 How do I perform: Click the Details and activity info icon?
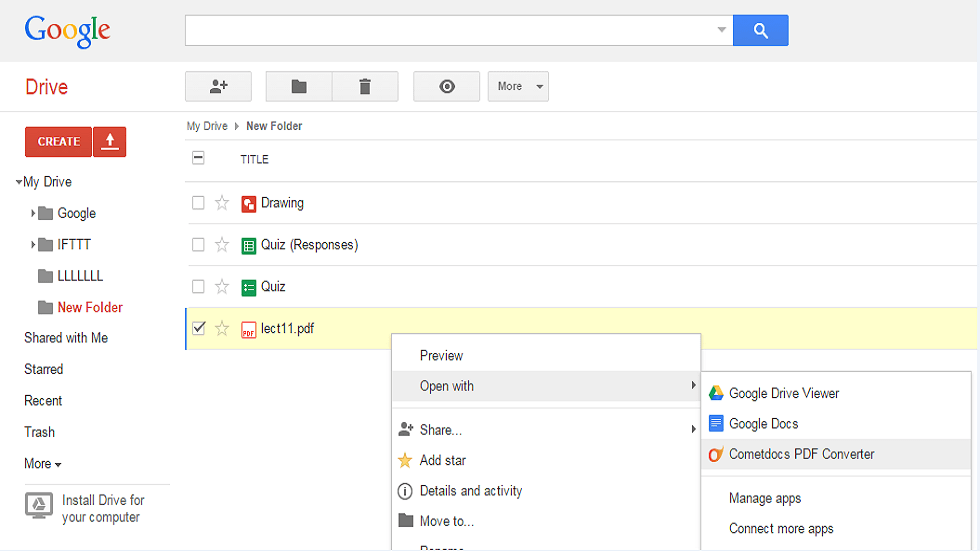(x=405, y=492)
